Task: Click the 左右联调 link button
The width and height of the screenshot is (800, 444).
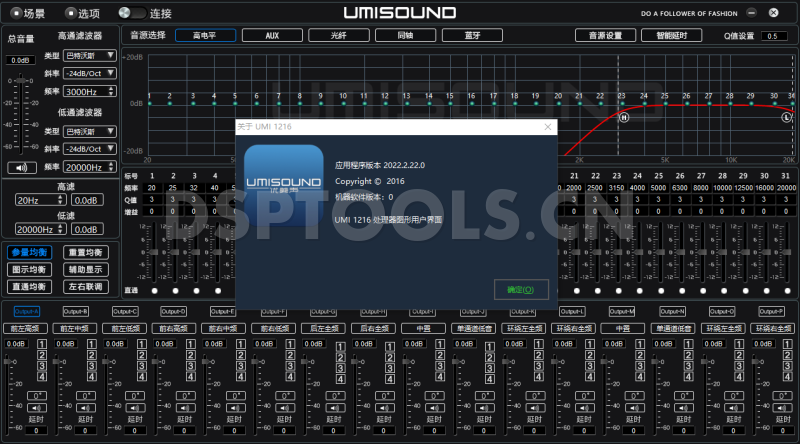Action: click(x=86, y=286)
